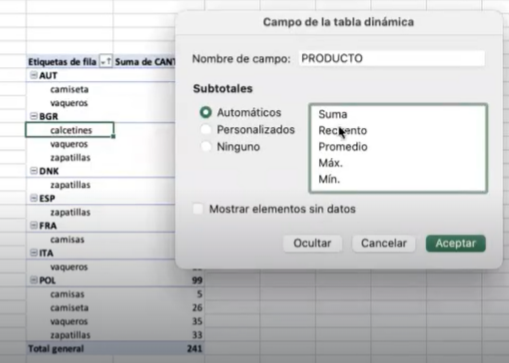This screenshot has width=509, height=363.
Task: Select the Automáticos subtotals radio button
Action: 206,112
